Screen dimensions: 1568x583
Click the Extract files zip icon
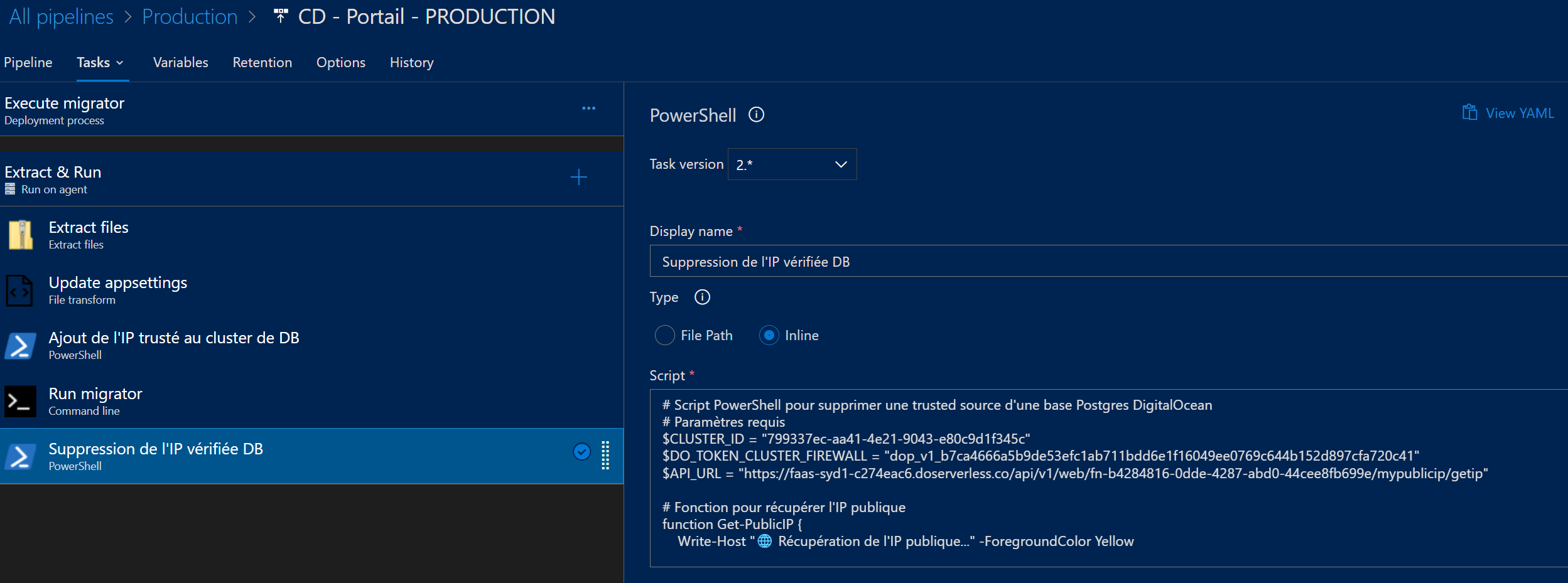click(x=21, y=235)
